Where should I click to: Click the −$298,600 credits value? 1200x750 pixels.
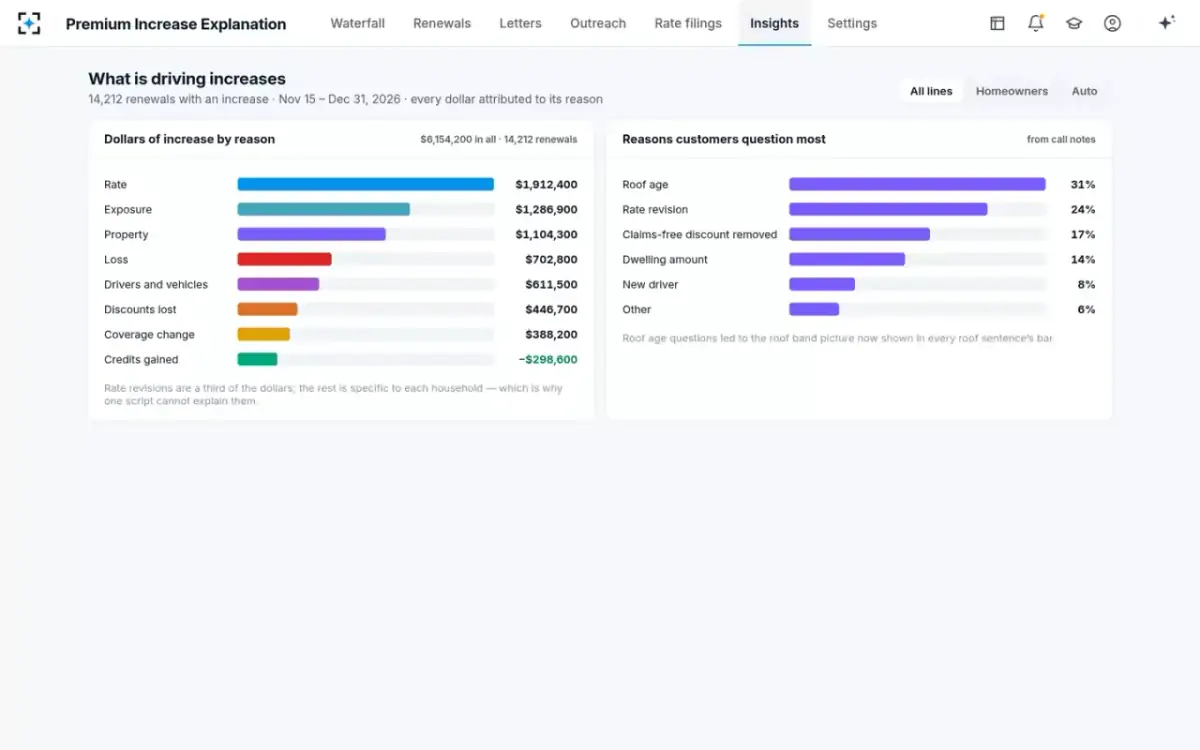[x=548, y=360]
